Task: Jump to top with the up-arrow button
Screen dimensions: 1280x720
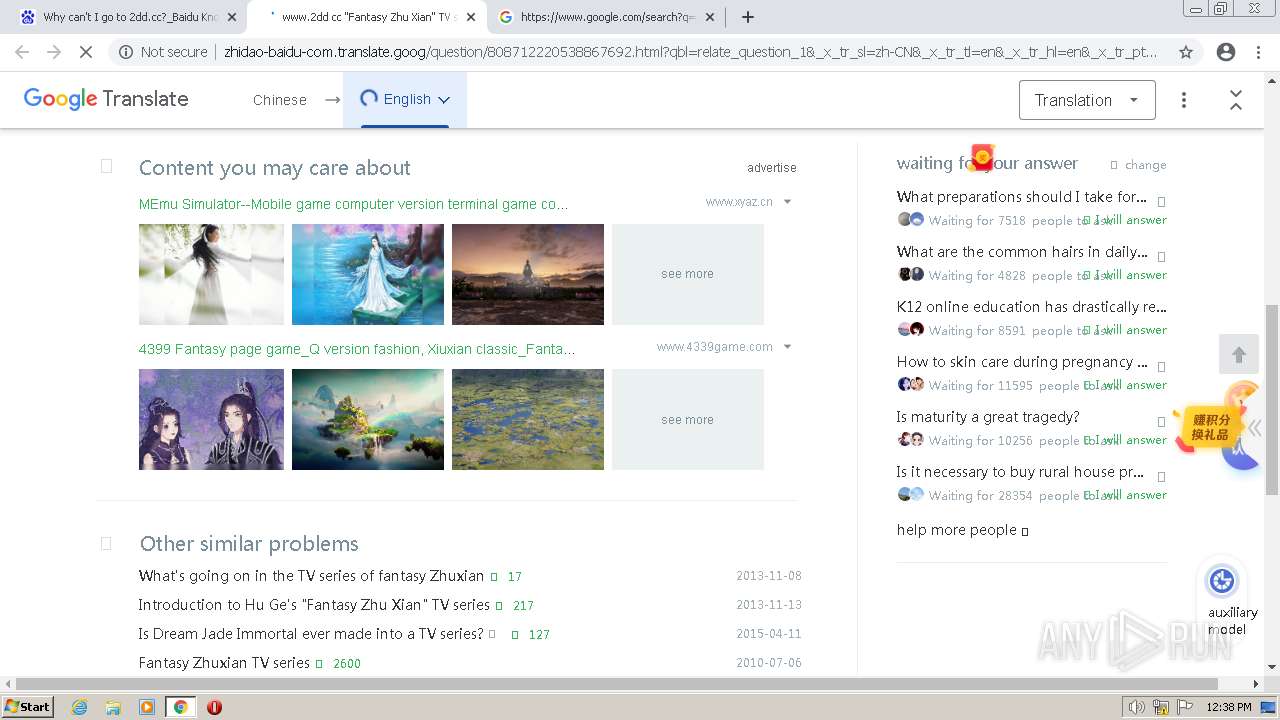Action: (x=1239, y=355)
